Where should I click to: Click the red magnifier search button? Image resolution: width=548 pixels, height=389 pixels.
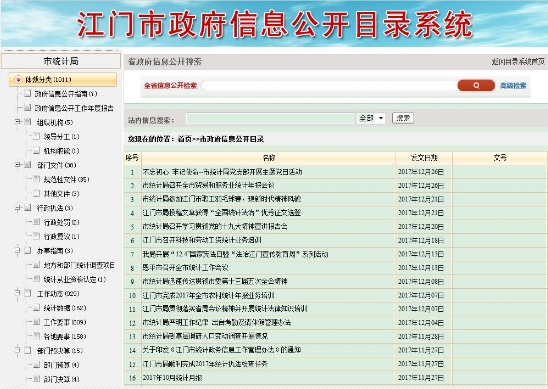[476, 85]
